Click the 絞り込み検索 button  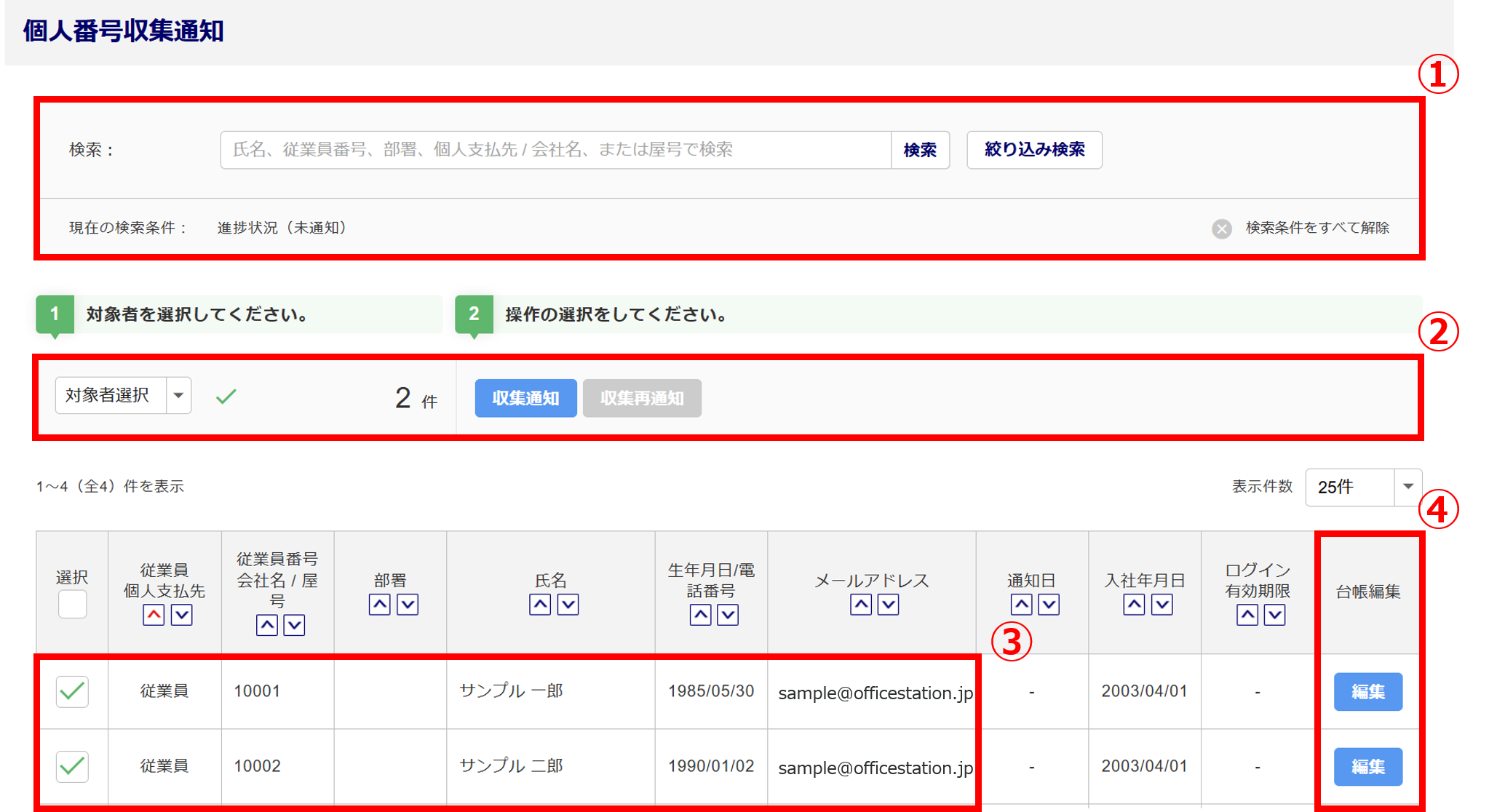coord(1033,150)
